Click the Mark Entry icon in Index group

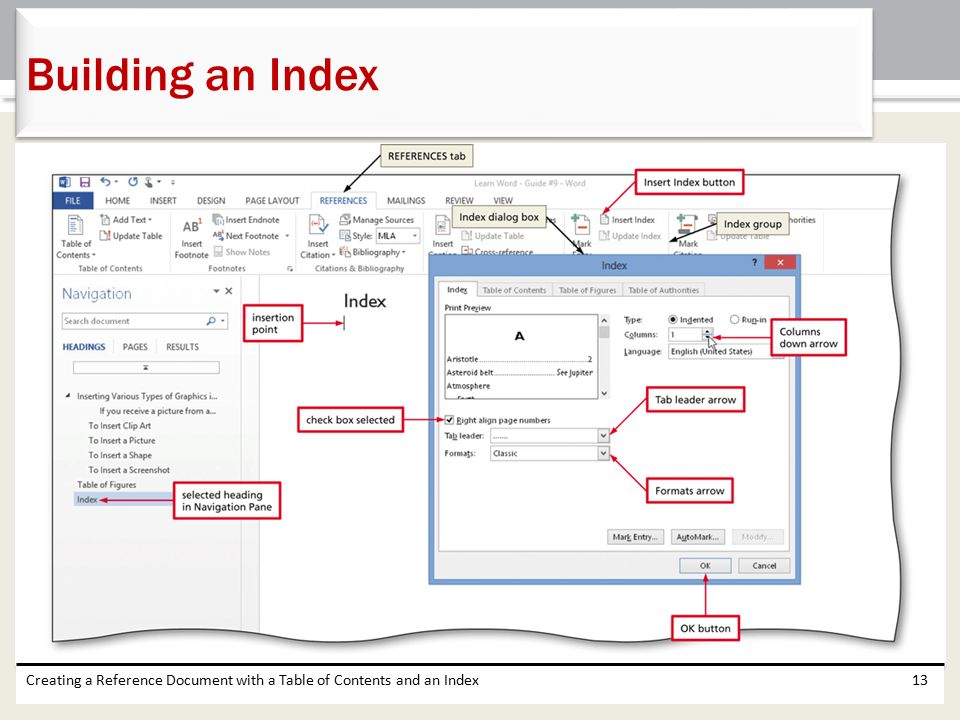pyautogui.click(x=580, y=225)
